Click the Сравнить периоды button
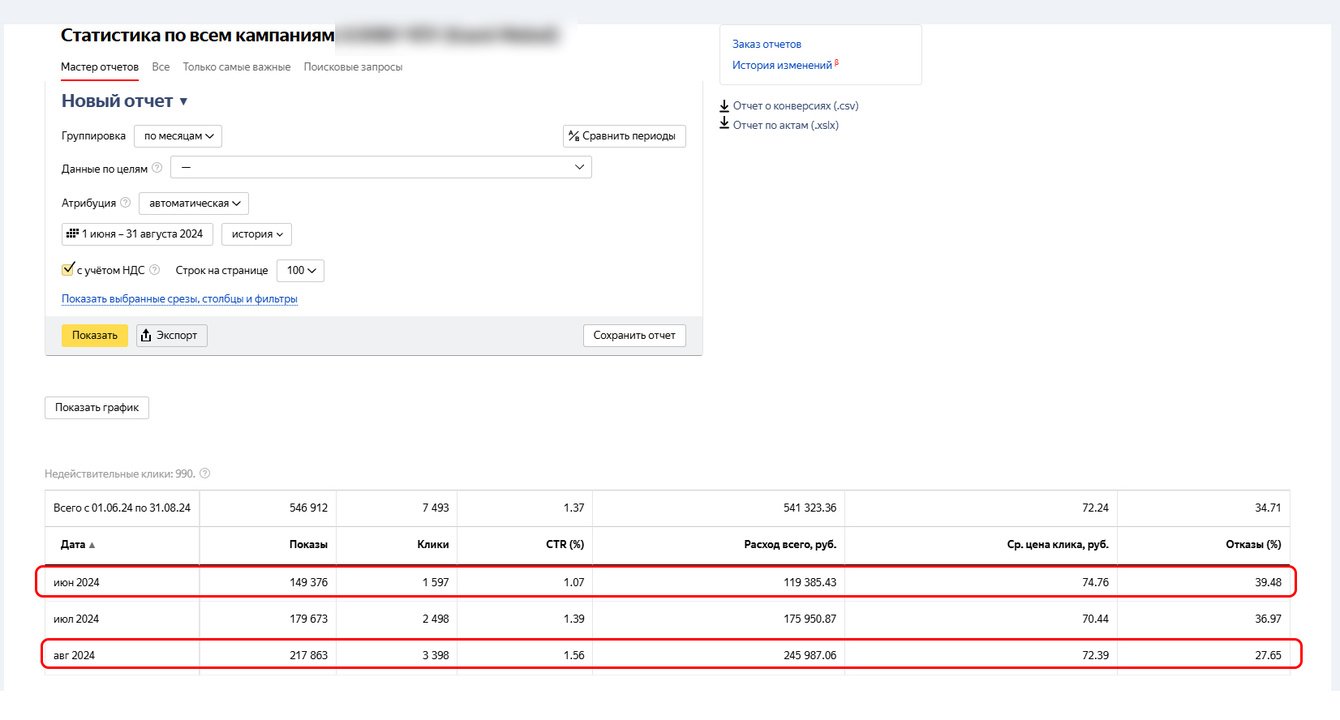Viewport: 1340px width, 720px height. coord(624,136)
